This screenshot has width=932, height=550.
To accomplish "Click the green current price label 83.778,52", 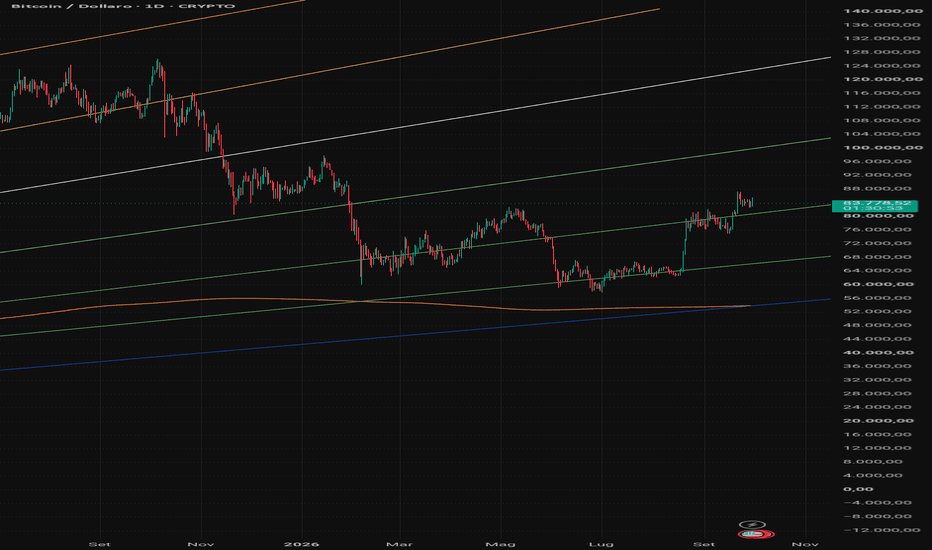I will tap(875, 206).
